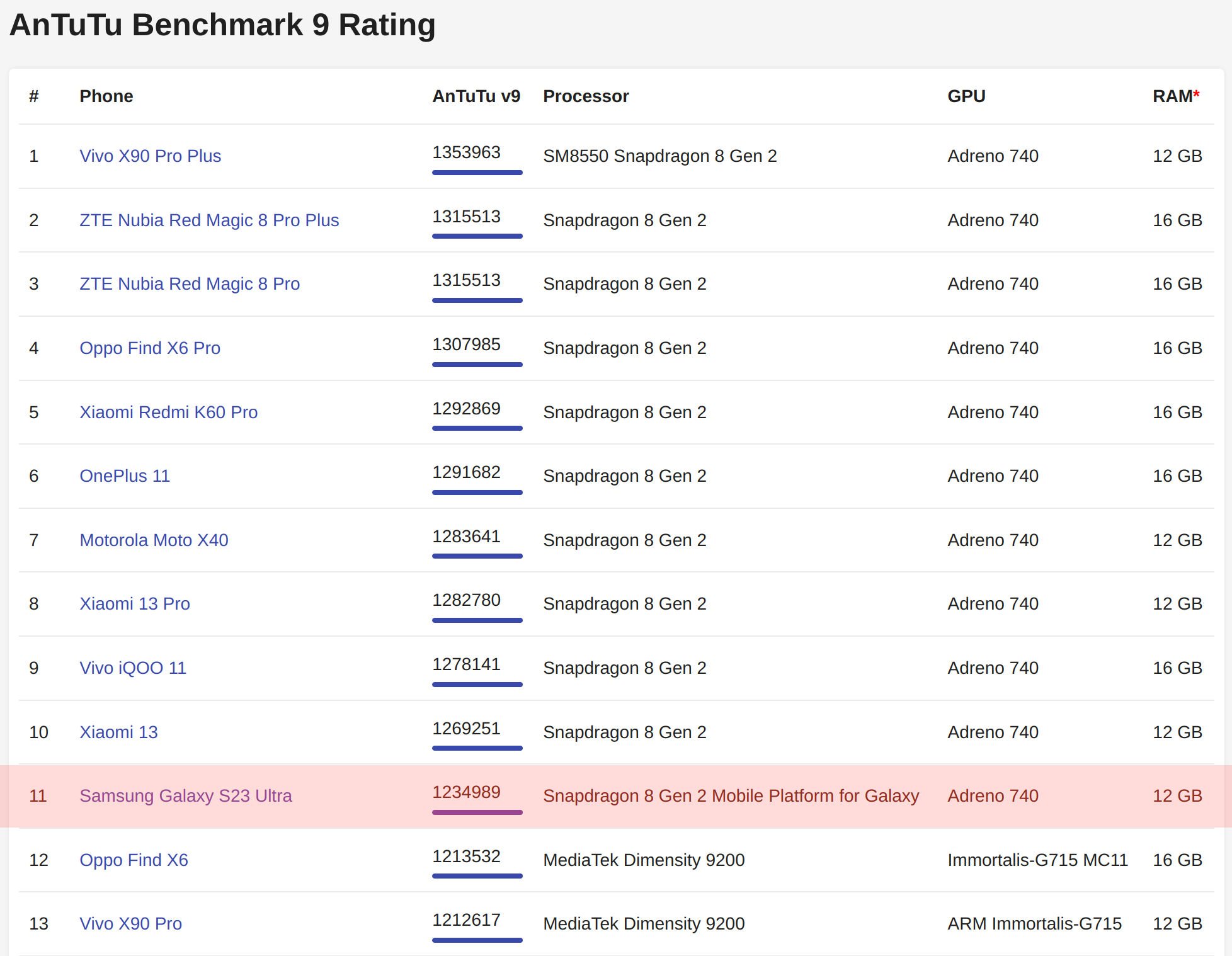Select the highlighted score 1234989
1232x956 pixels.
[x=466, y=792]
